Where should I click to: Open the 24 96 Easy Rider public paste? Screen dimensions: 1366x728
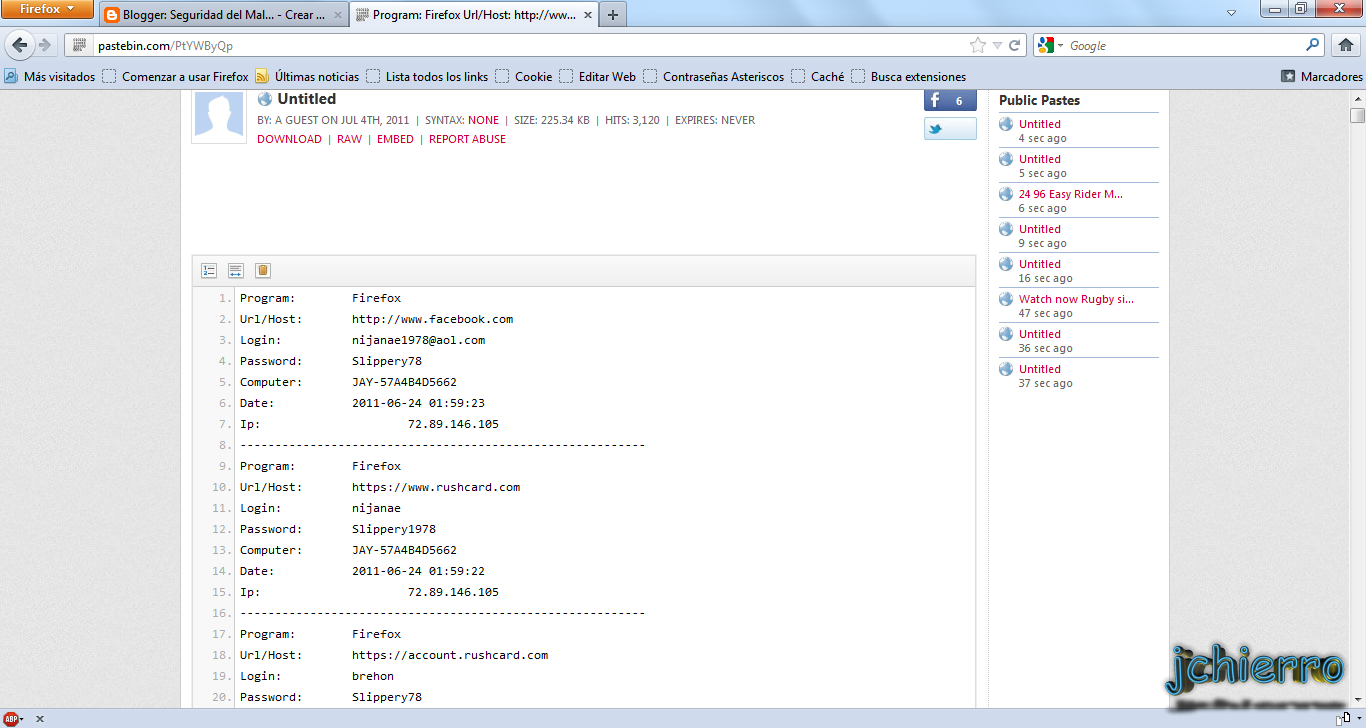click(x=1070, y=194)
